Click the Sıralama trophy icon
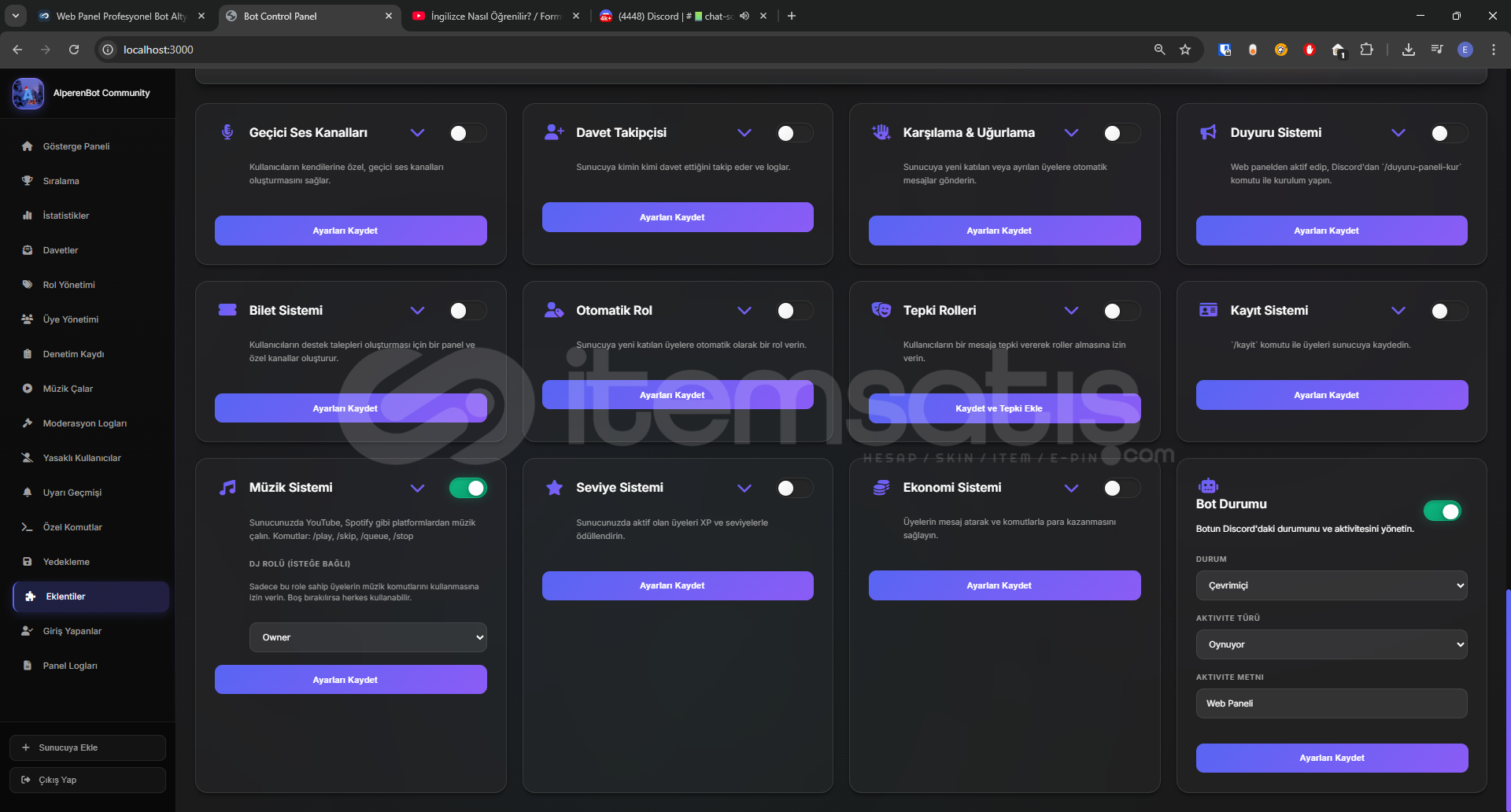Viewport: 1511px width, 812px height. [x=28, y=181]
